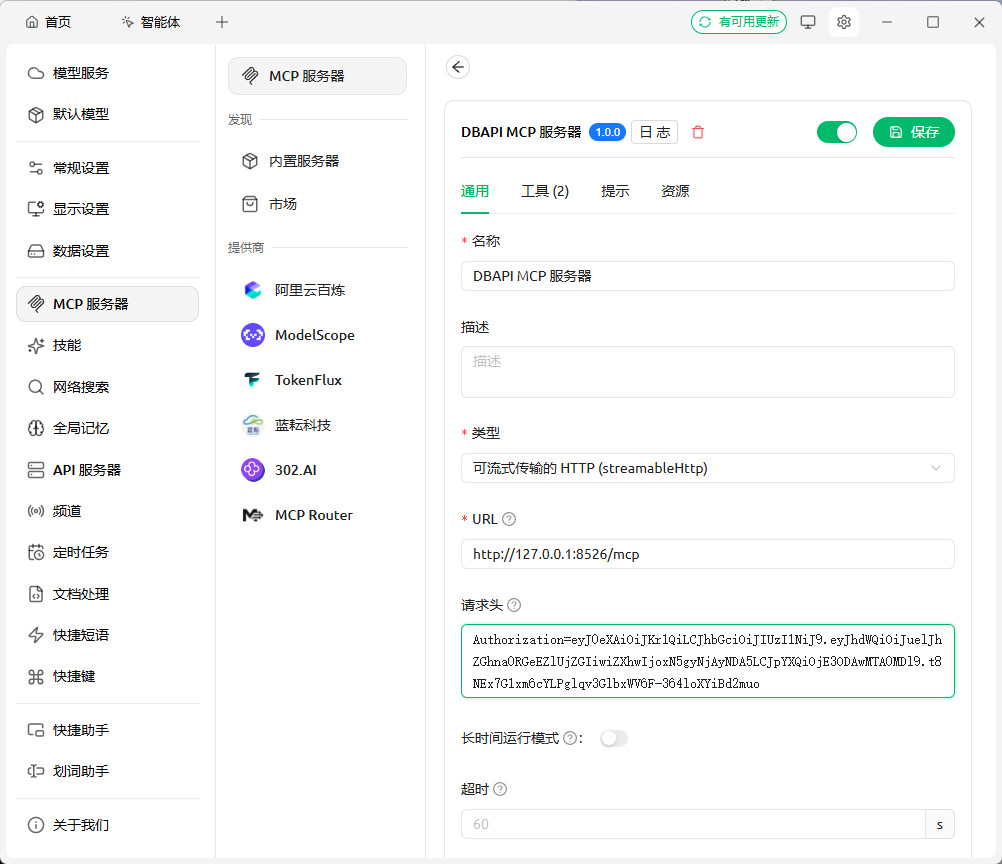
Task: Switch to the 工具 (2) tab
Action: coord(545,191)
